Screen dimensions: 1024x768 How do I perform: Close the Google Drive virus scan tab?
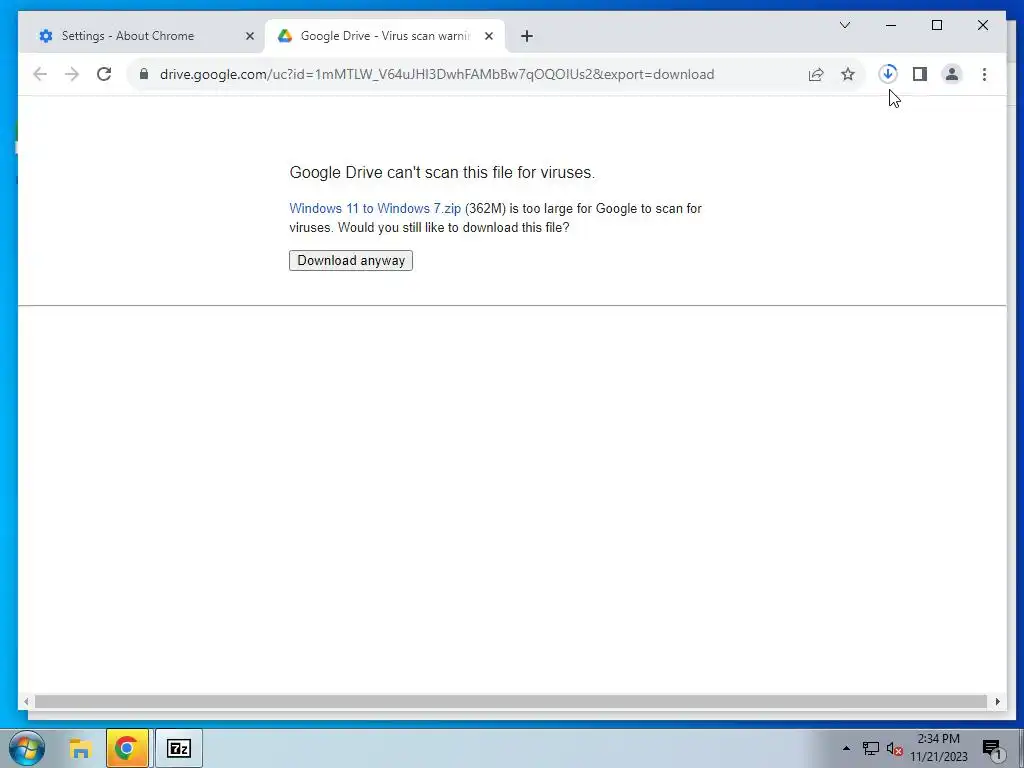pos(488,36)
